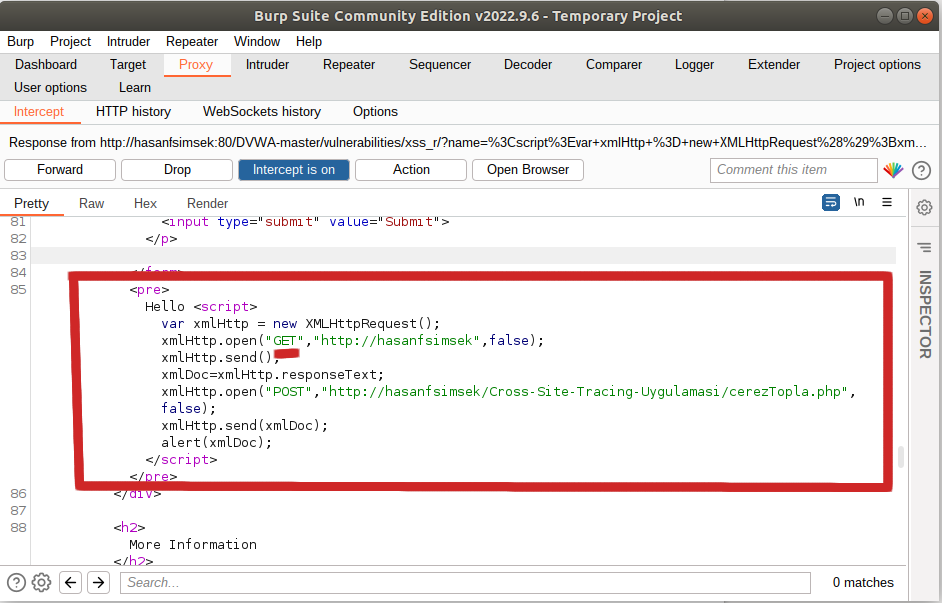Click the editor vertical scrollbar thumb
The width and height of the screenshot is (942, 603).
point(901,456)
